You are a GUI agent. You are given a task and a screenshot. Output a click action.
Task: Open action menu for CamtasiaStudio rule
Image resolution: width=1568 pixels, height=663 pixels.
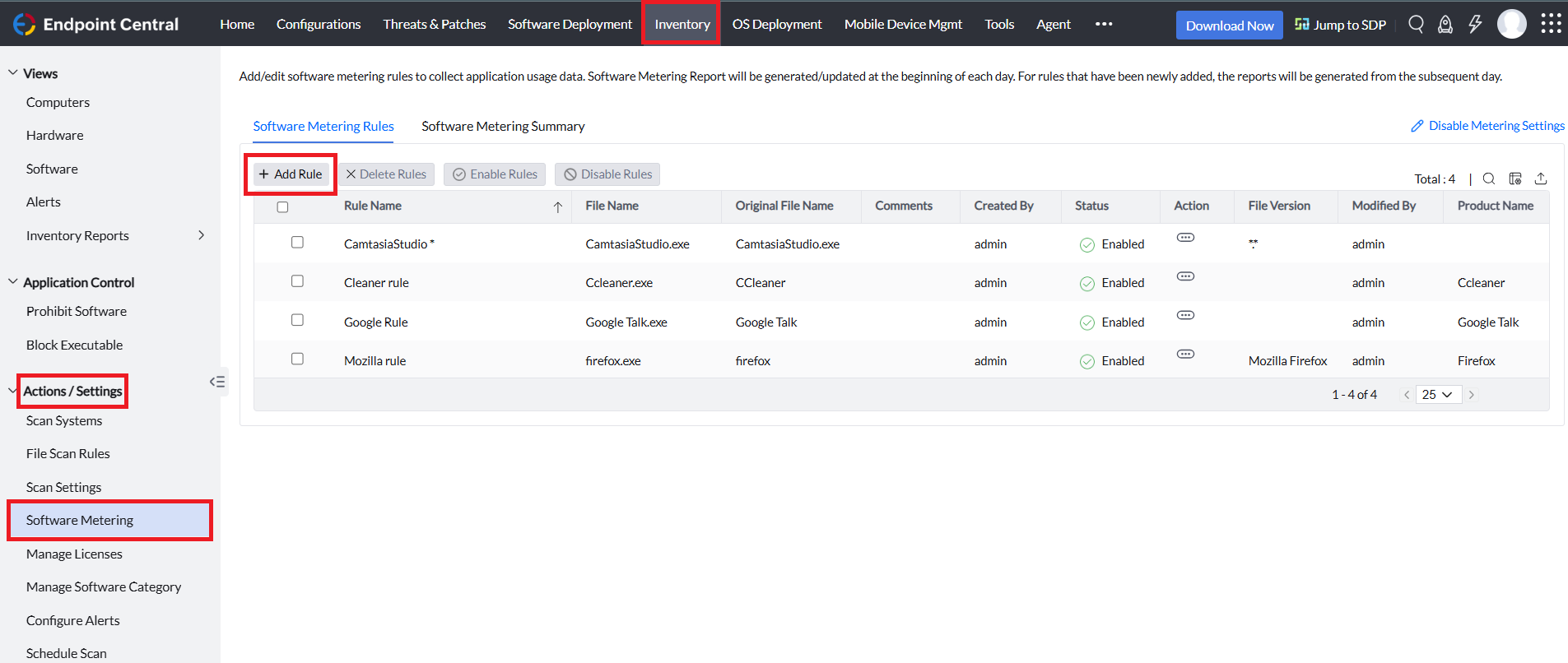pyautogui.click(x=1185, y=238)
